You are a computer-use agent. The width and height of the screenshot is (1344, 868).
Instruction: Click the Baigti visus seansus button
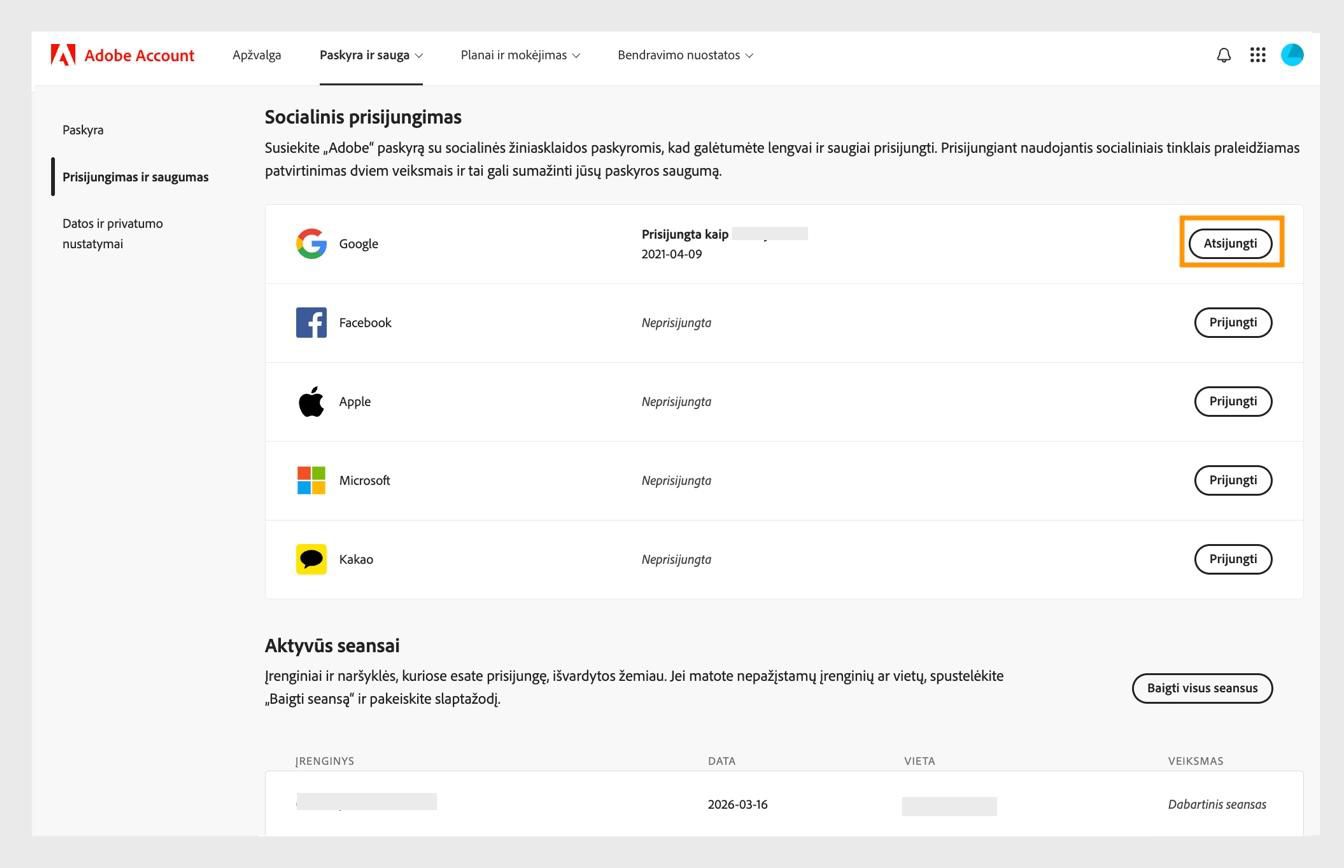(x=1201, y=688)
